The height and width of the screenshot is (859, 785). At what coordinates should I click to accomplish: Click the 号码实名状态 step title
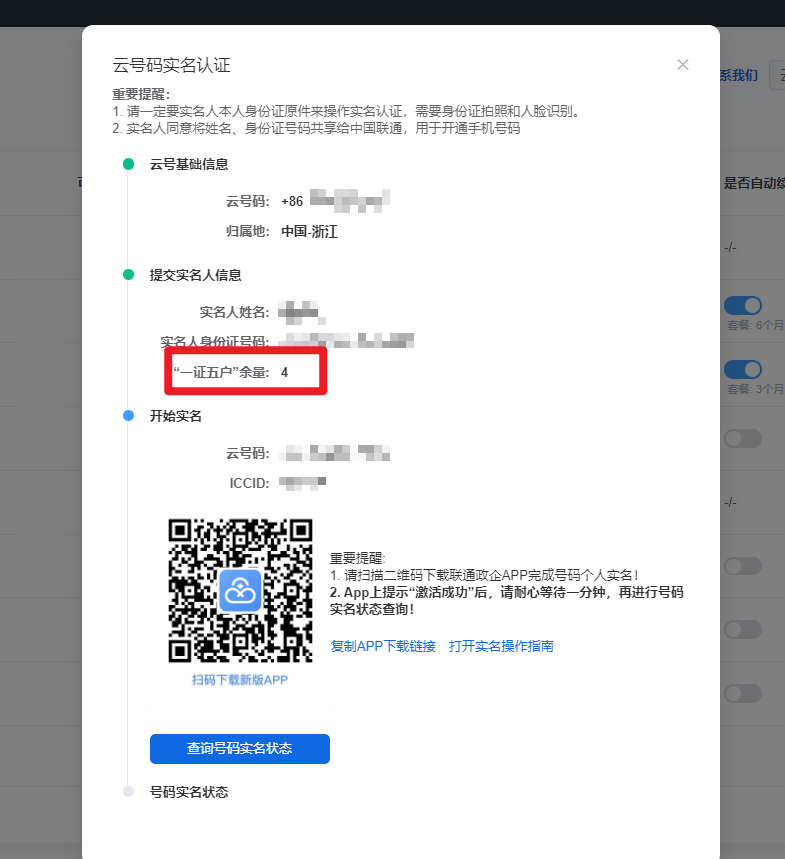pos(189,792)
